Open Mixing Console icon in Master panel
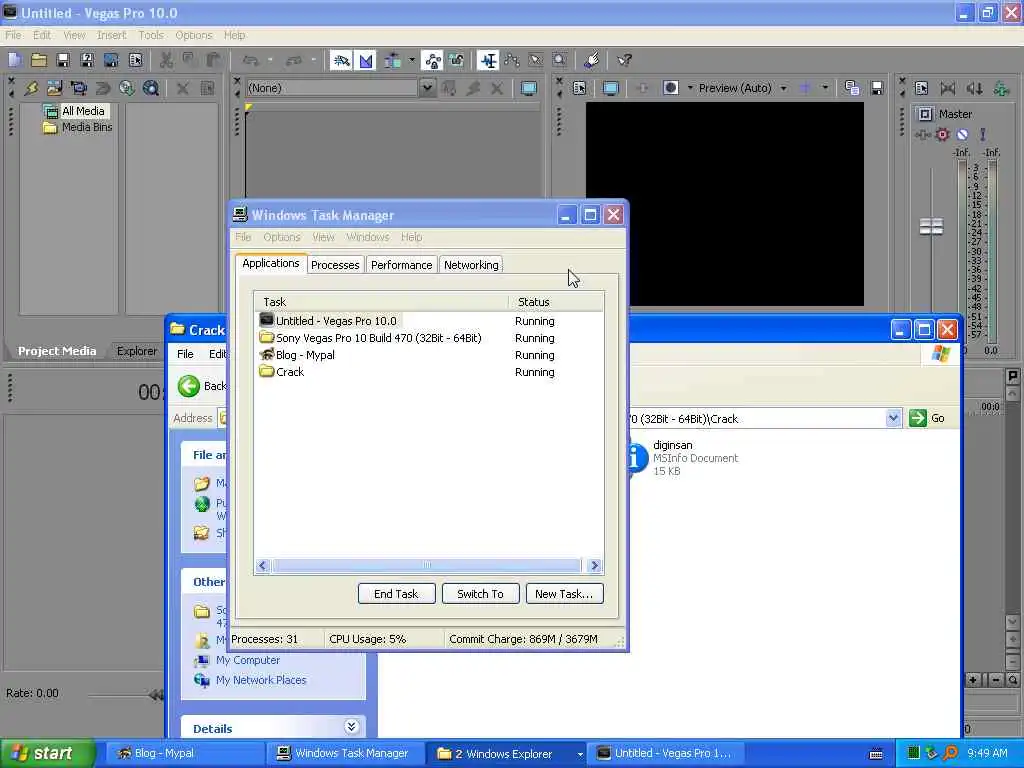 (1001, 88)
